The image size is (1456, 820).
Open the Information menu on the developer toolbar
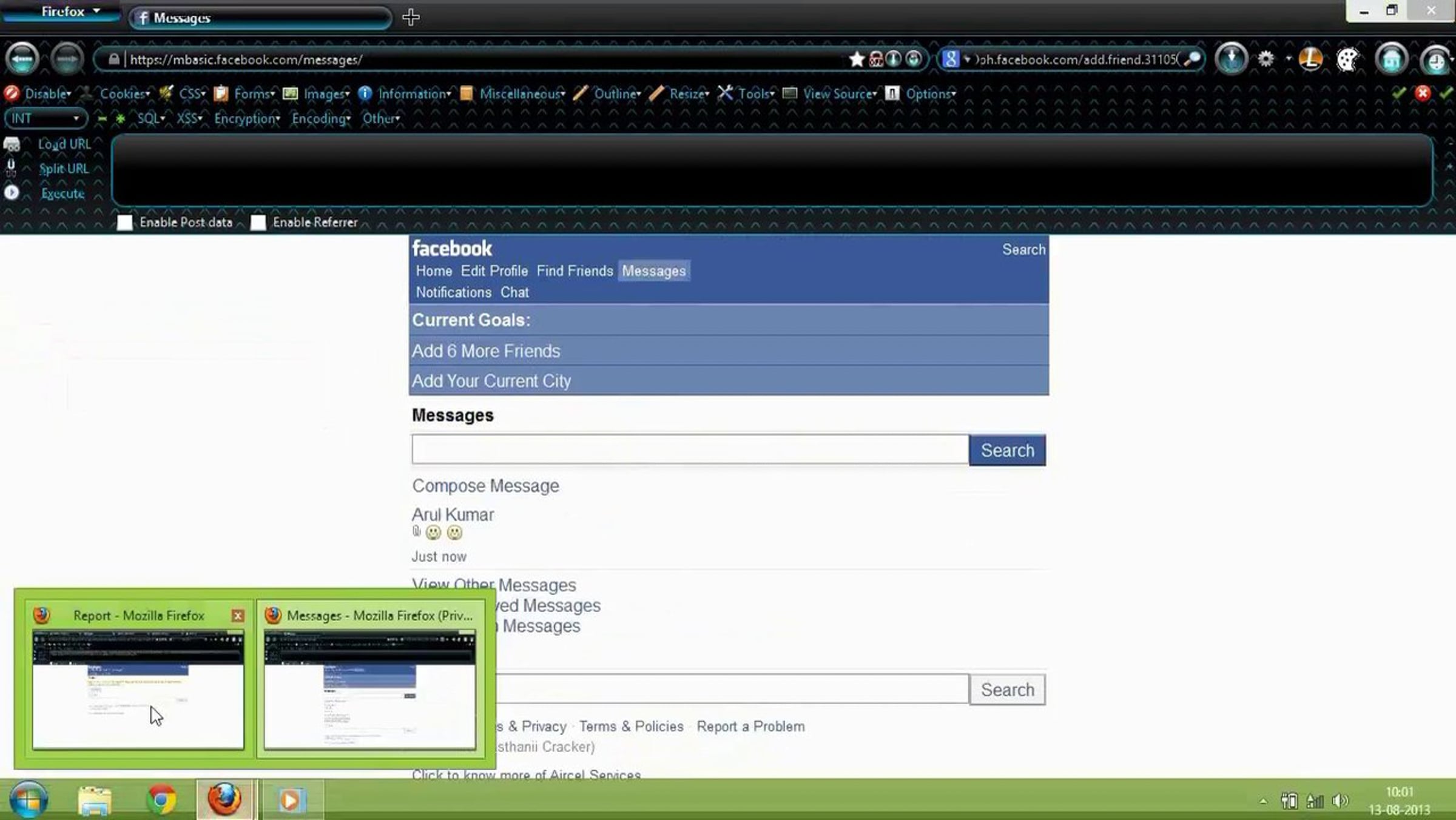414,93
